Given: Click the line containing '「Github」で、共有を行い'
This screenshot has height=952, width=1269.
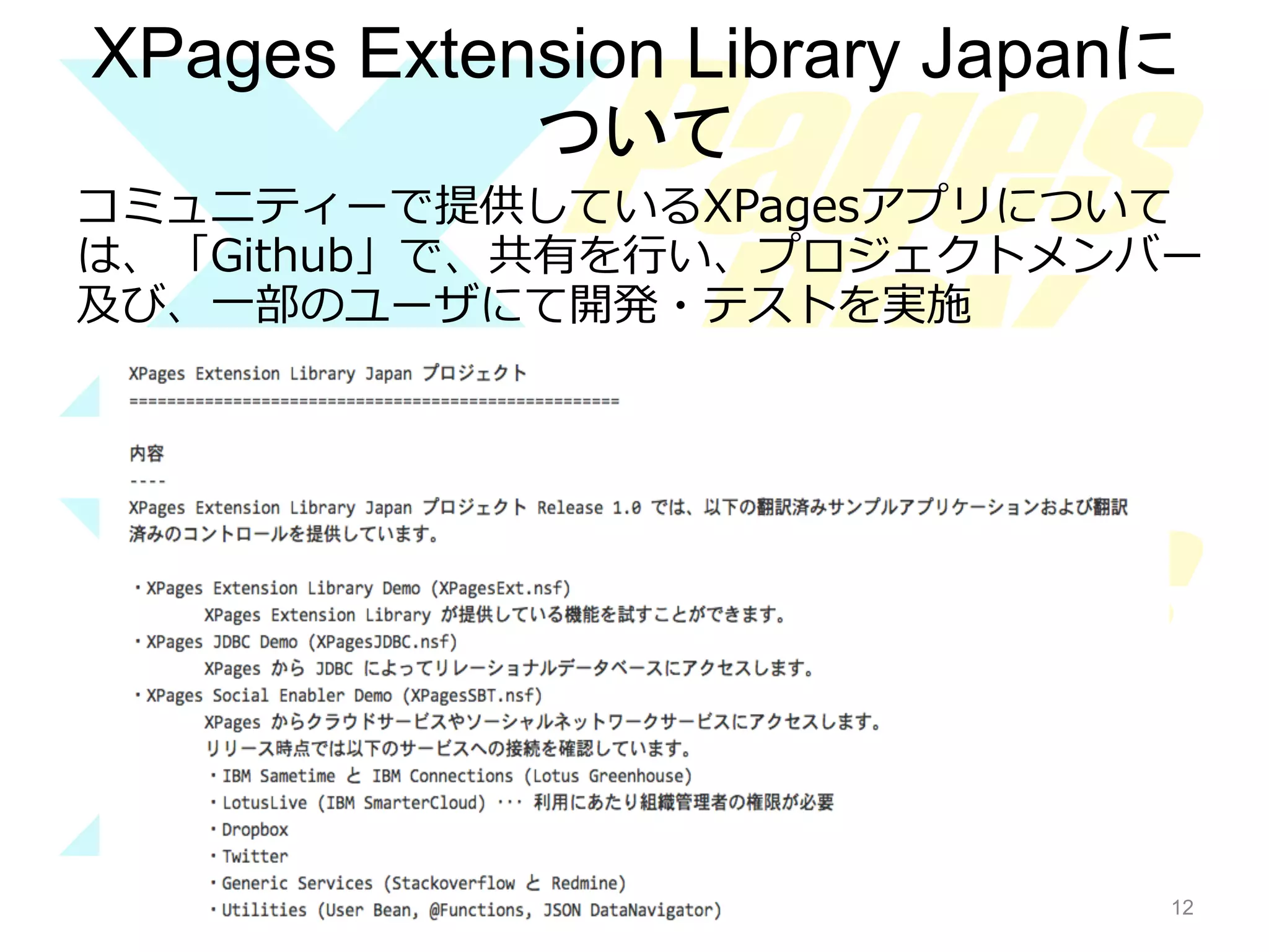Looking at the screenshot, I should [x=639, y=255].
